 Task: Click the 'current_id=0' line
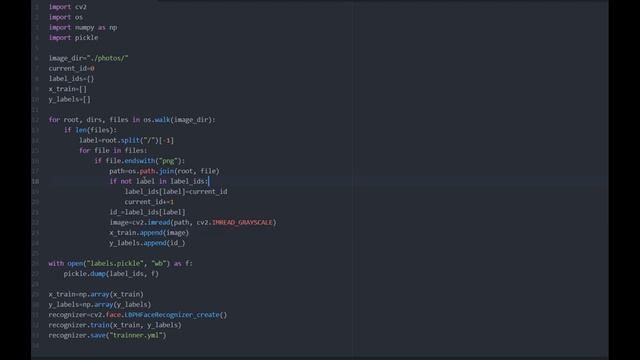(x=71, y=69)
